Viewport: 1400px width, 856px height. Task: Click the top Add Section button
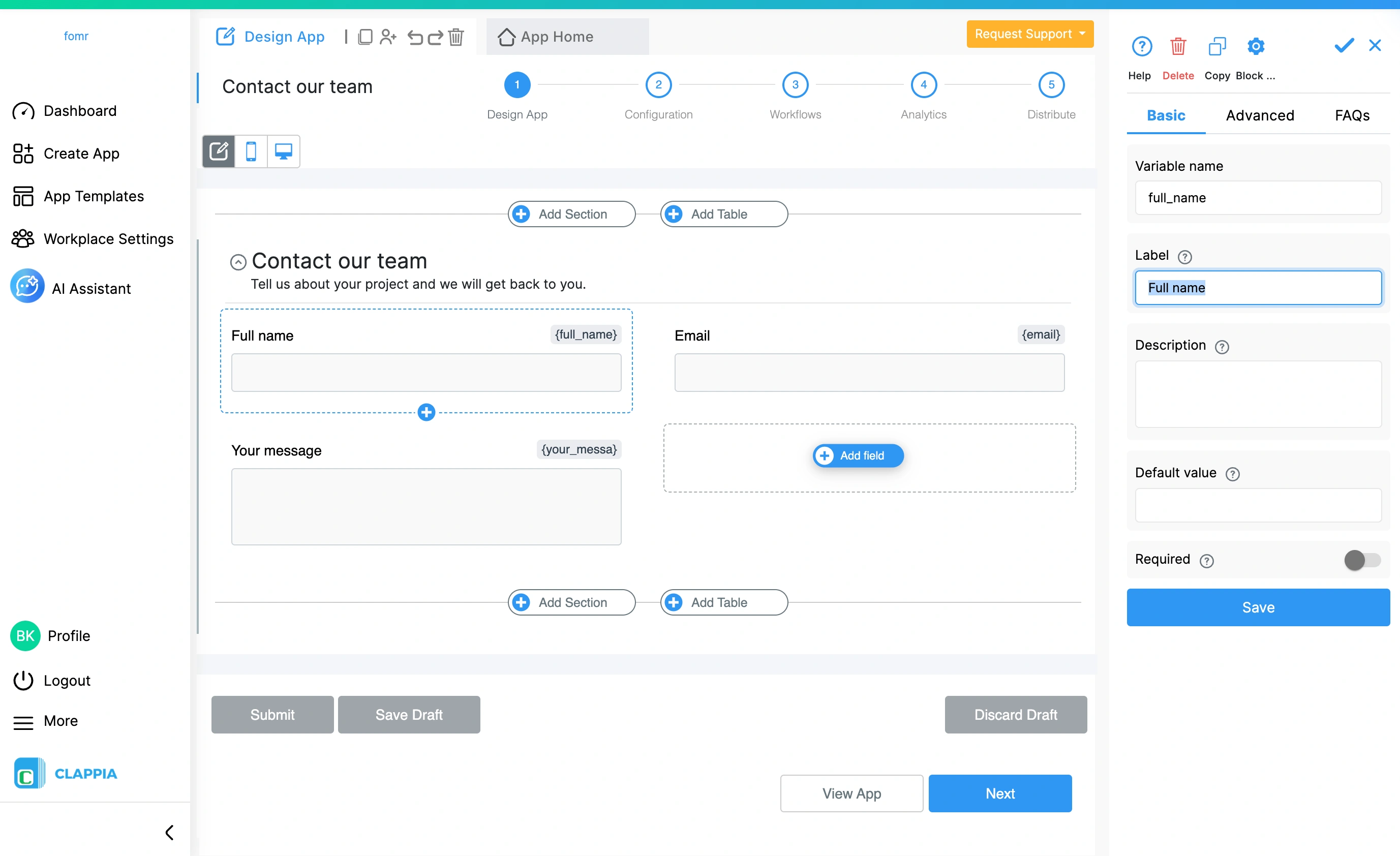click(x=571, y=214)
